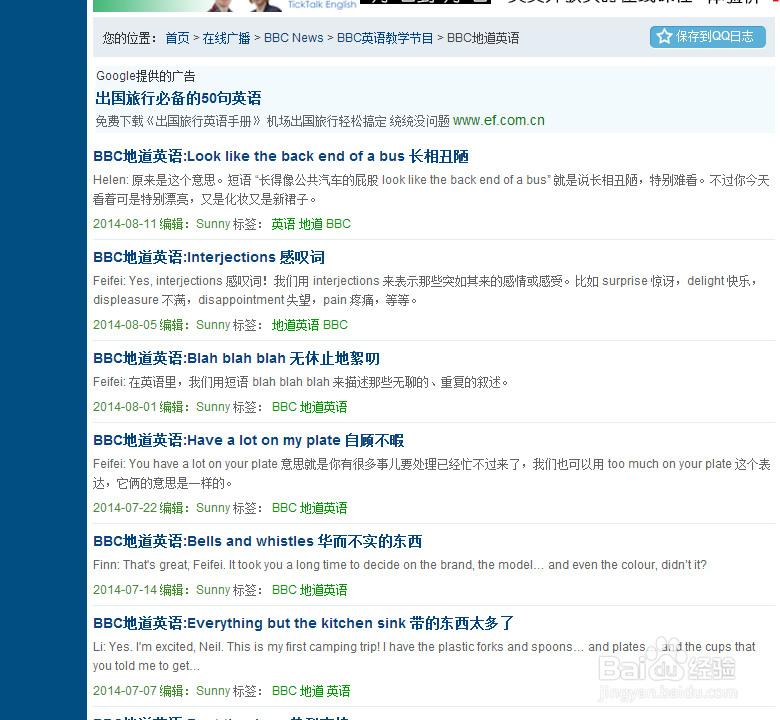Viewport: 780px width, 720px height.
Task: Open BBC News breadcrumb link
Action: point(293,38)
